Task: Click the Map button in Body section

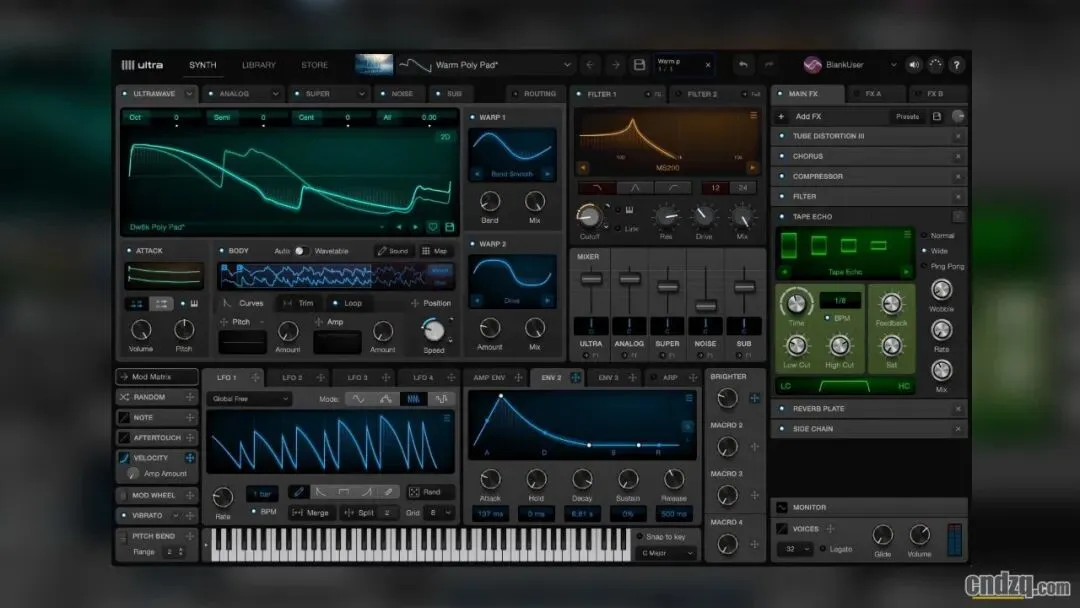Action: [435, 251]
